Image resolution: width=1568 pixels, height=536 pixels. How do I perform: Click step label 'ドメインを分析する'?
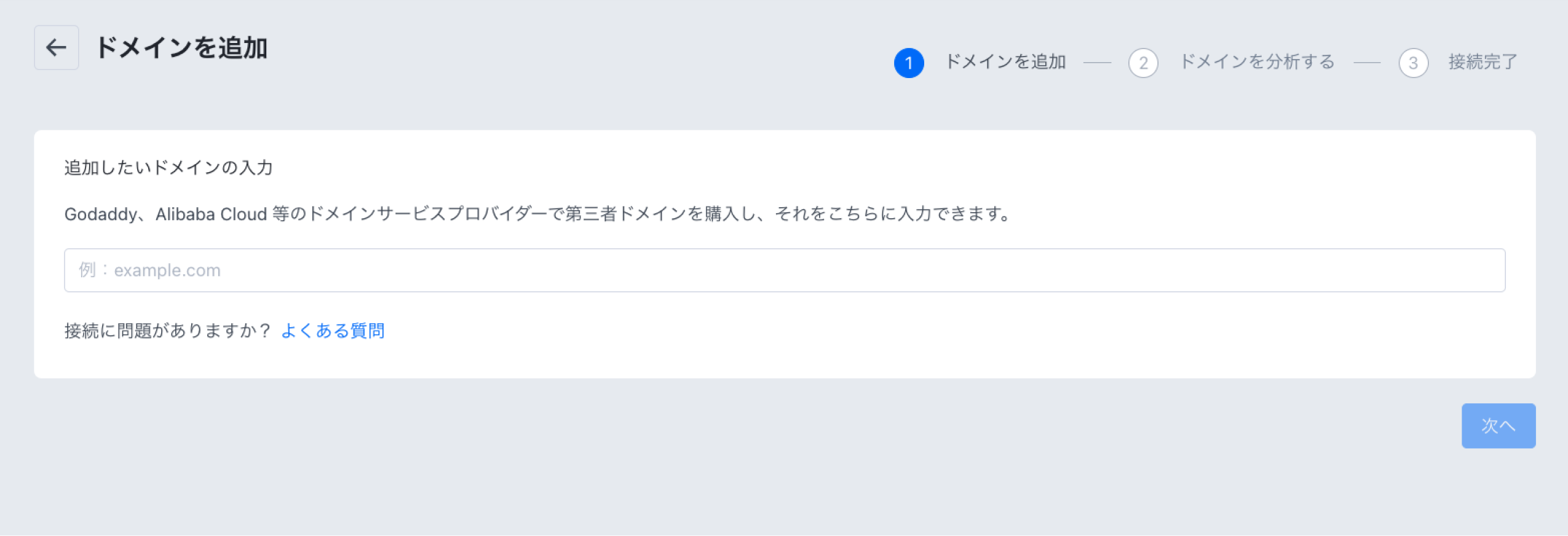pyautogui.click(x=1257, y=62)
